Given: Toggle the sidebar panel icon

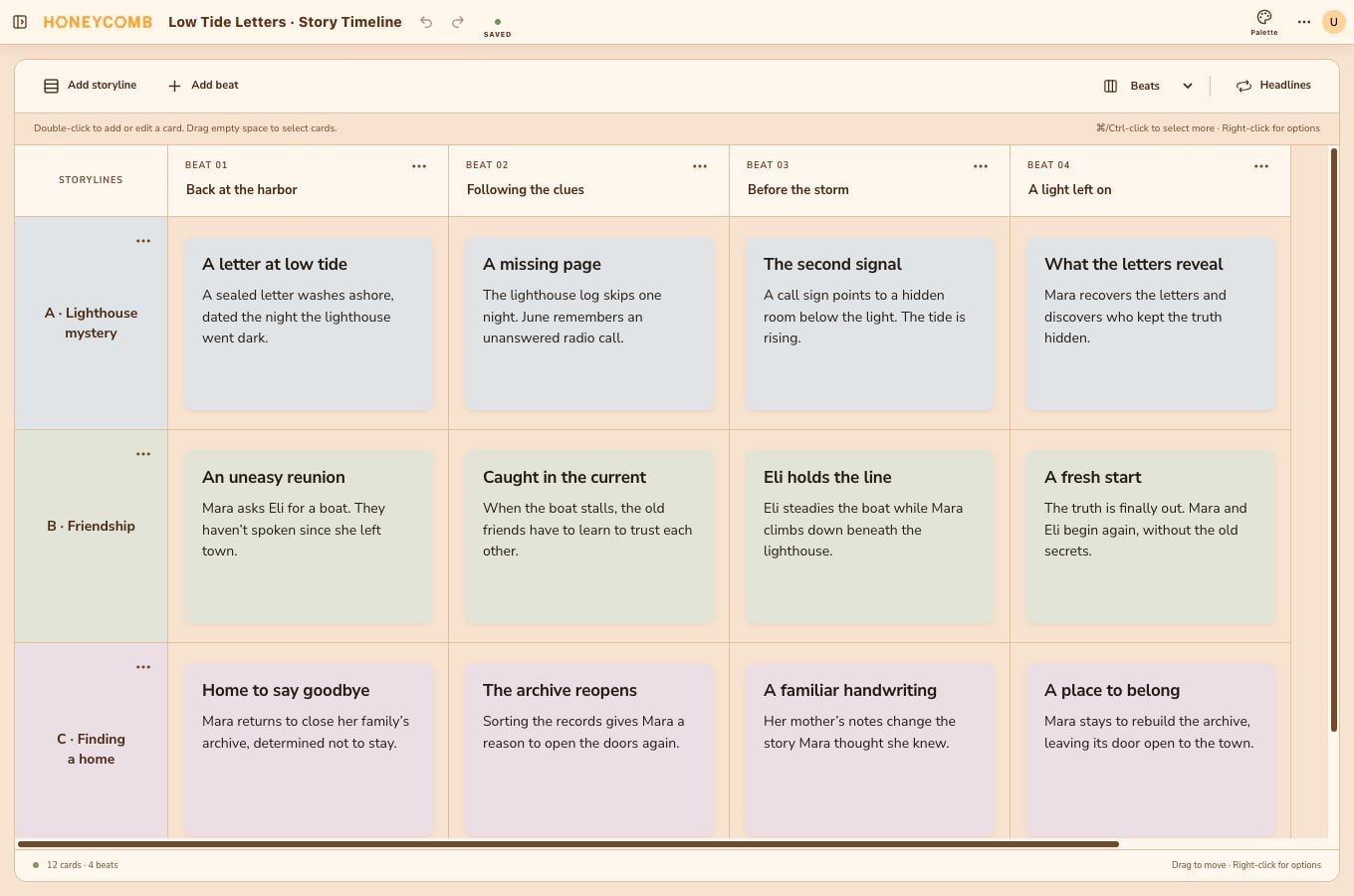Looking at the screenshot, I should tap(20, 22).
